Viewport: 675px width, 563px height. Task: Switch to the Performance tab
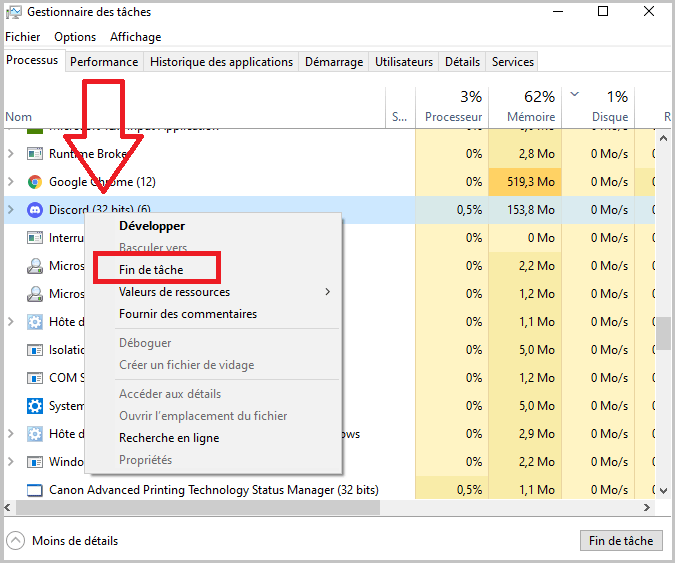[104, 62]
